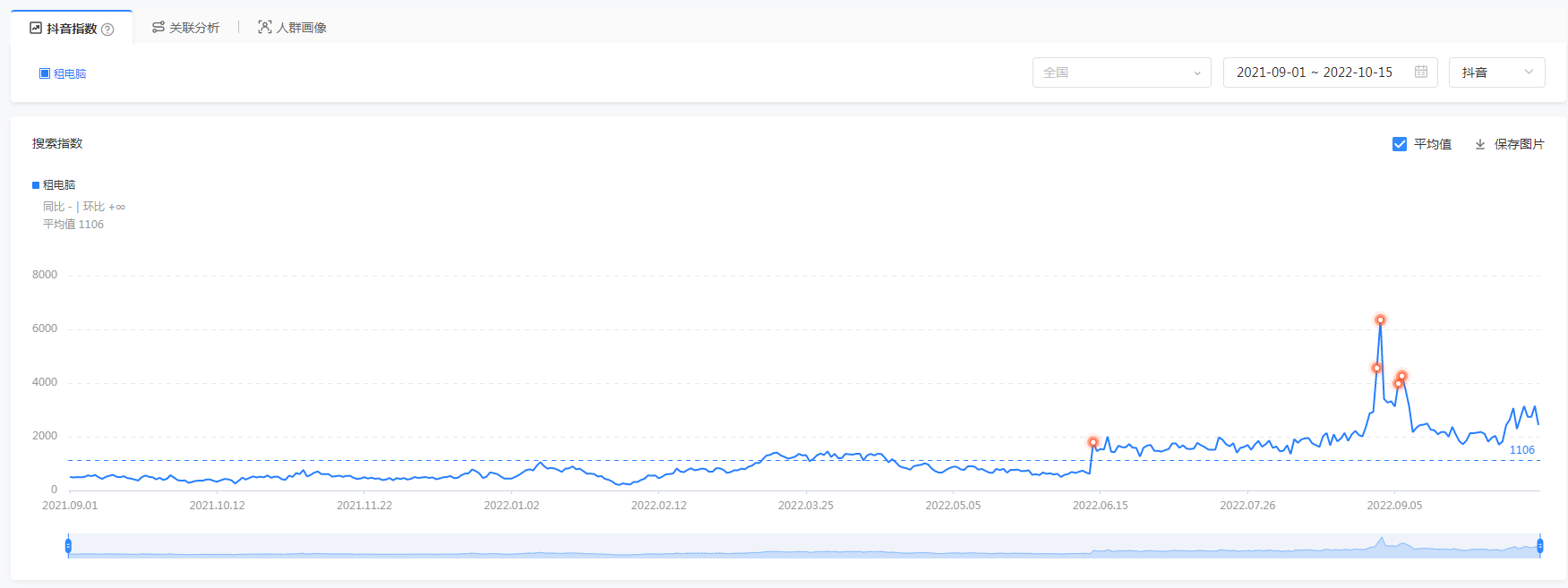The height and width of the screenshot is (588, 1568).
Task: Click the 人群画像 portrait icon
Action: pyautogui.click(x=265, y=28)
